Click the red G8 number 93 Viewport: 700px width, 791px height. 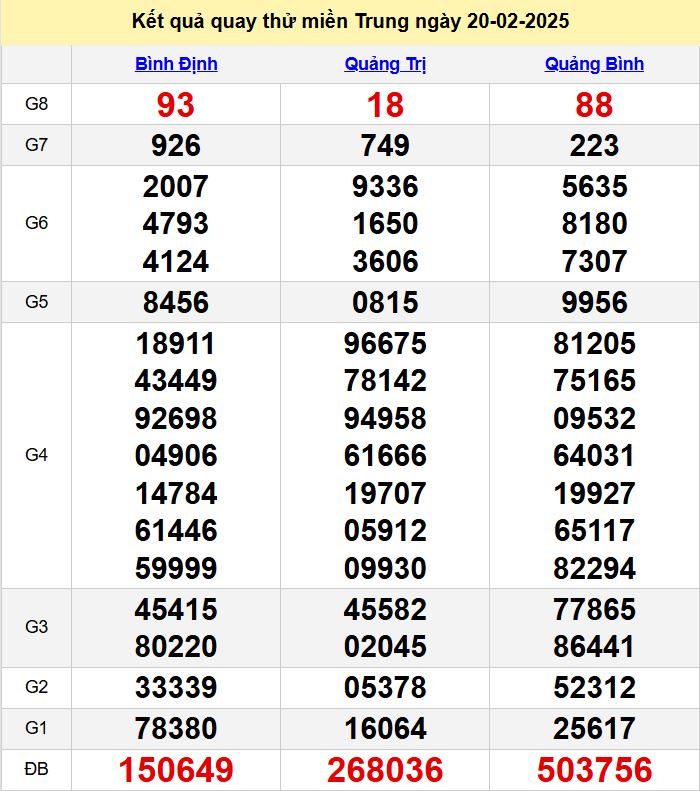point(176,105)
